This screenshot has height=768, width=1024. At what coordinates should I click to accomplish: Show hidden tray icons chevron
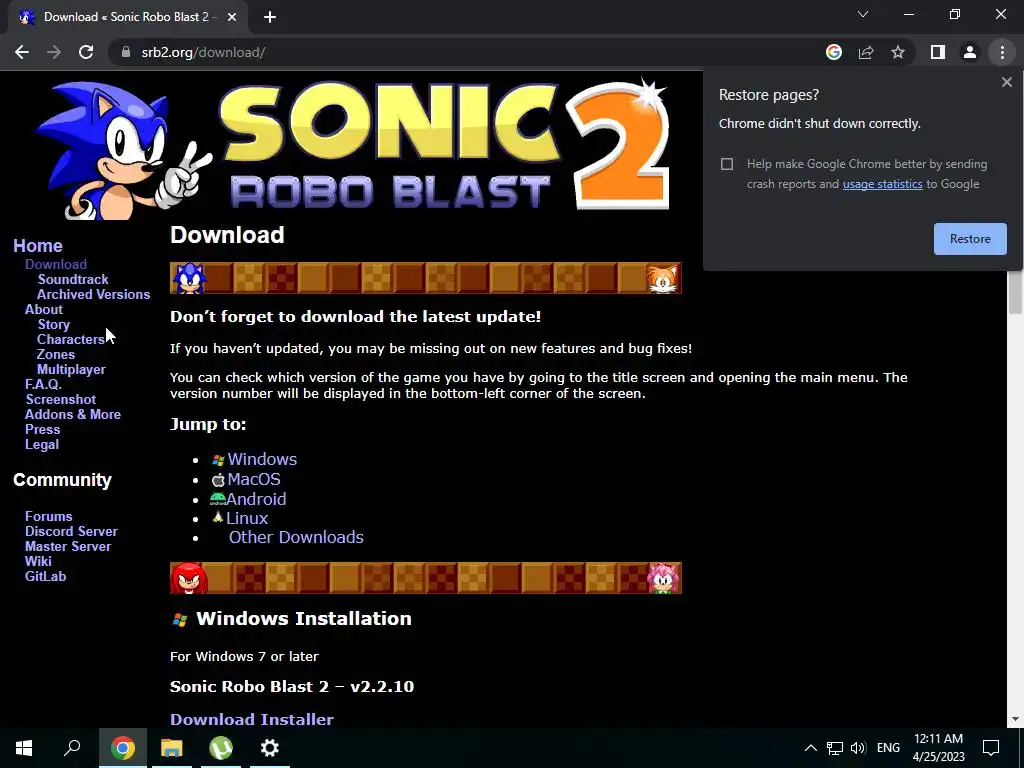tap(810, 748)
